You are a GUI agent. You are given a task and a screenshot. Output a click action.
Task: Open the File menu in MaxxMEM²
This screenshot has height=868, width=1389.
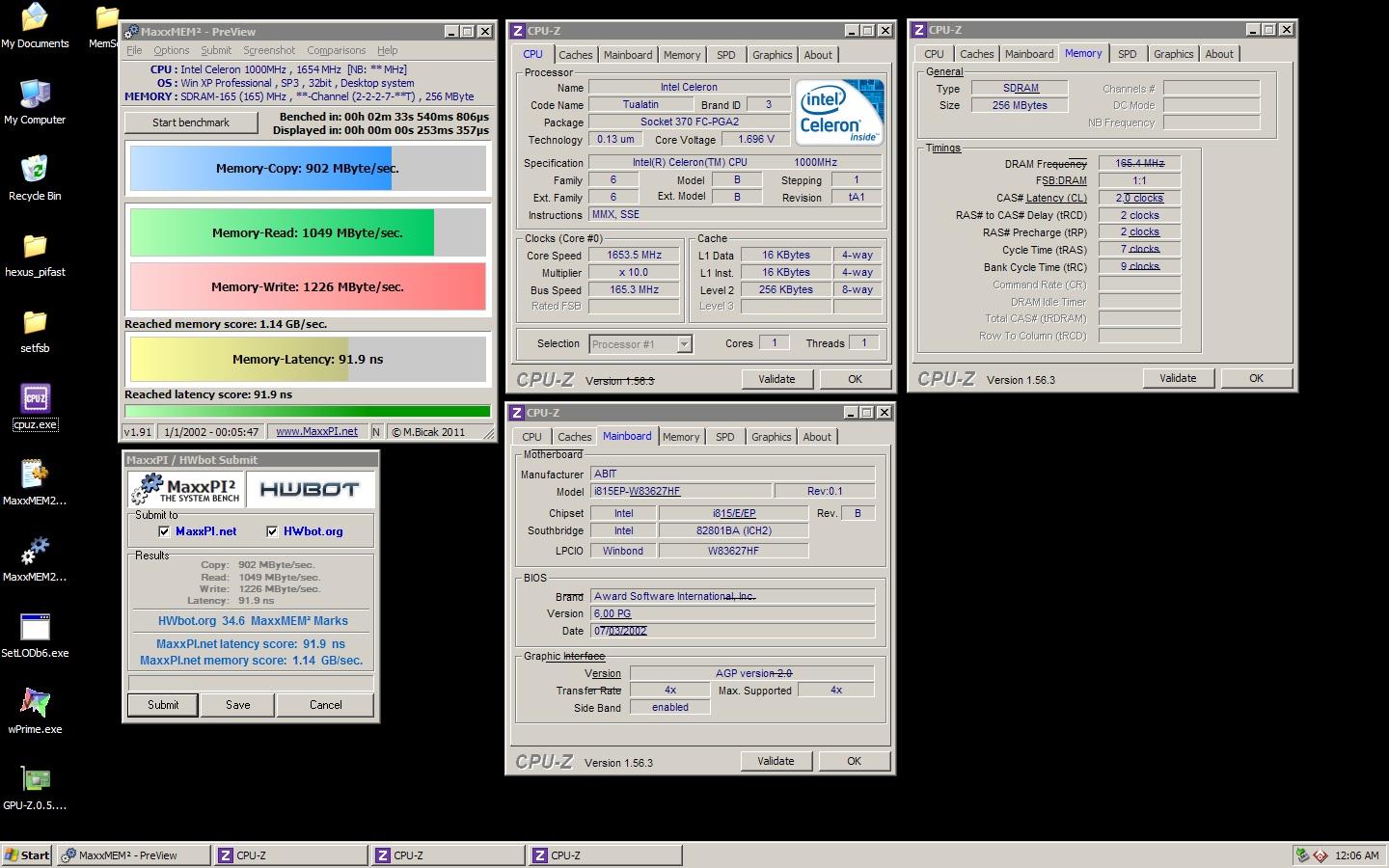(x=134, y=50)
